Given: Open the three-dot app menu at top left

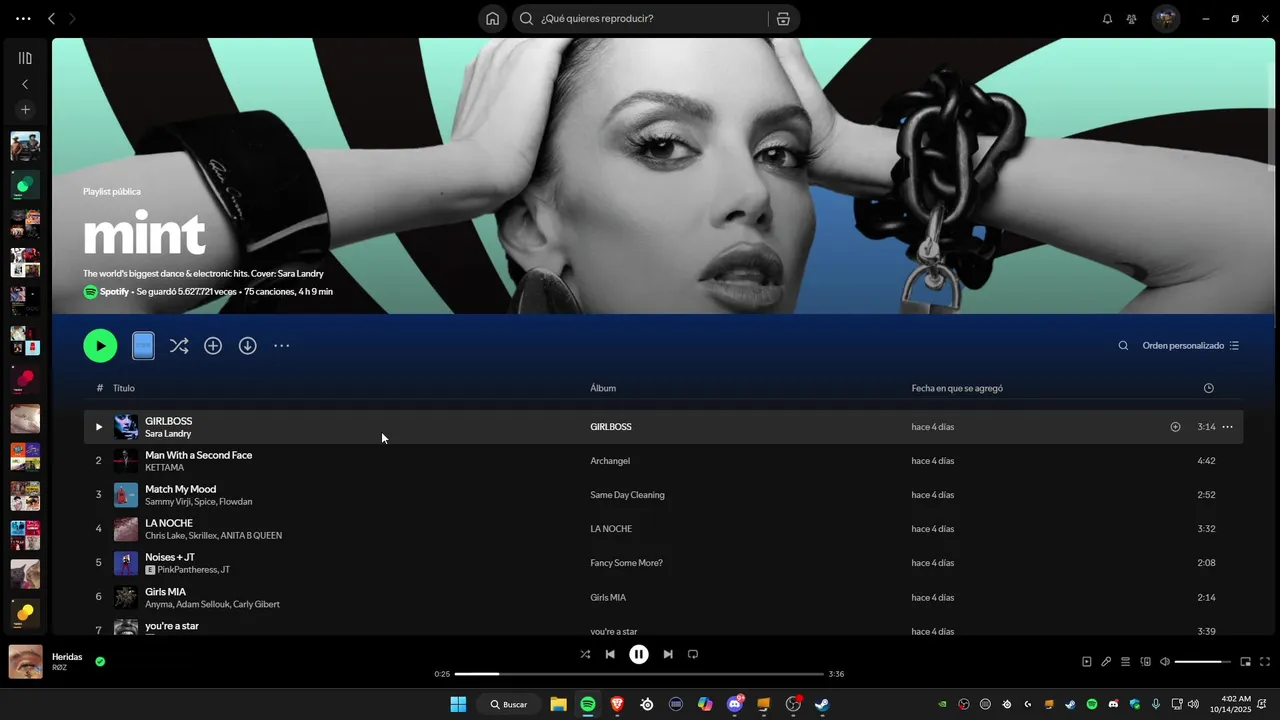Looking at the screenshot, I should click(23, 18).
